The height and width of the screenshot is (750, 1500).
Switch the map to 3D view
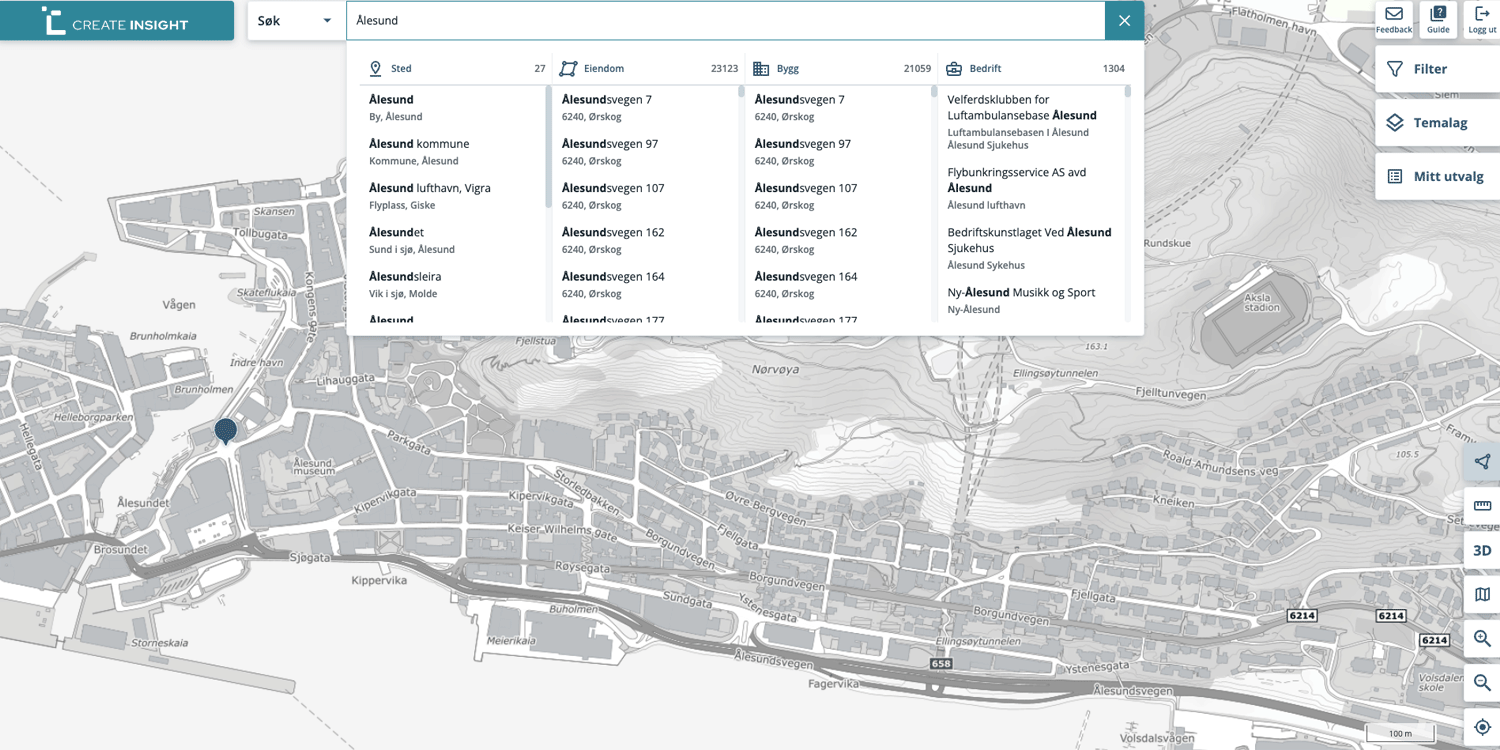point(1482,550)
